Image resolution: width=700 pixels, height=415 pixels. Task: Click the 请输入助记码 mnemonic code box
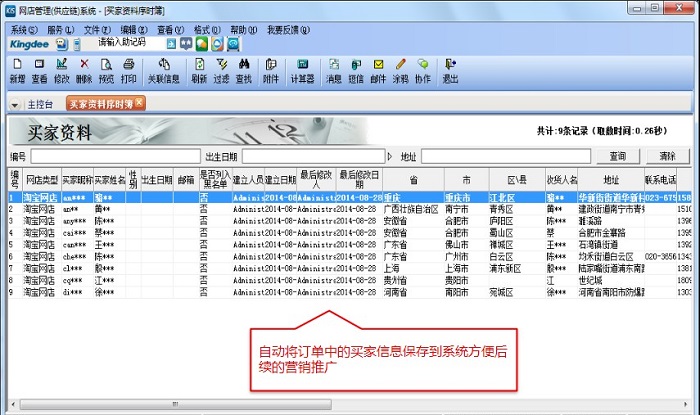pyautogui.click(x=129, y=43)
